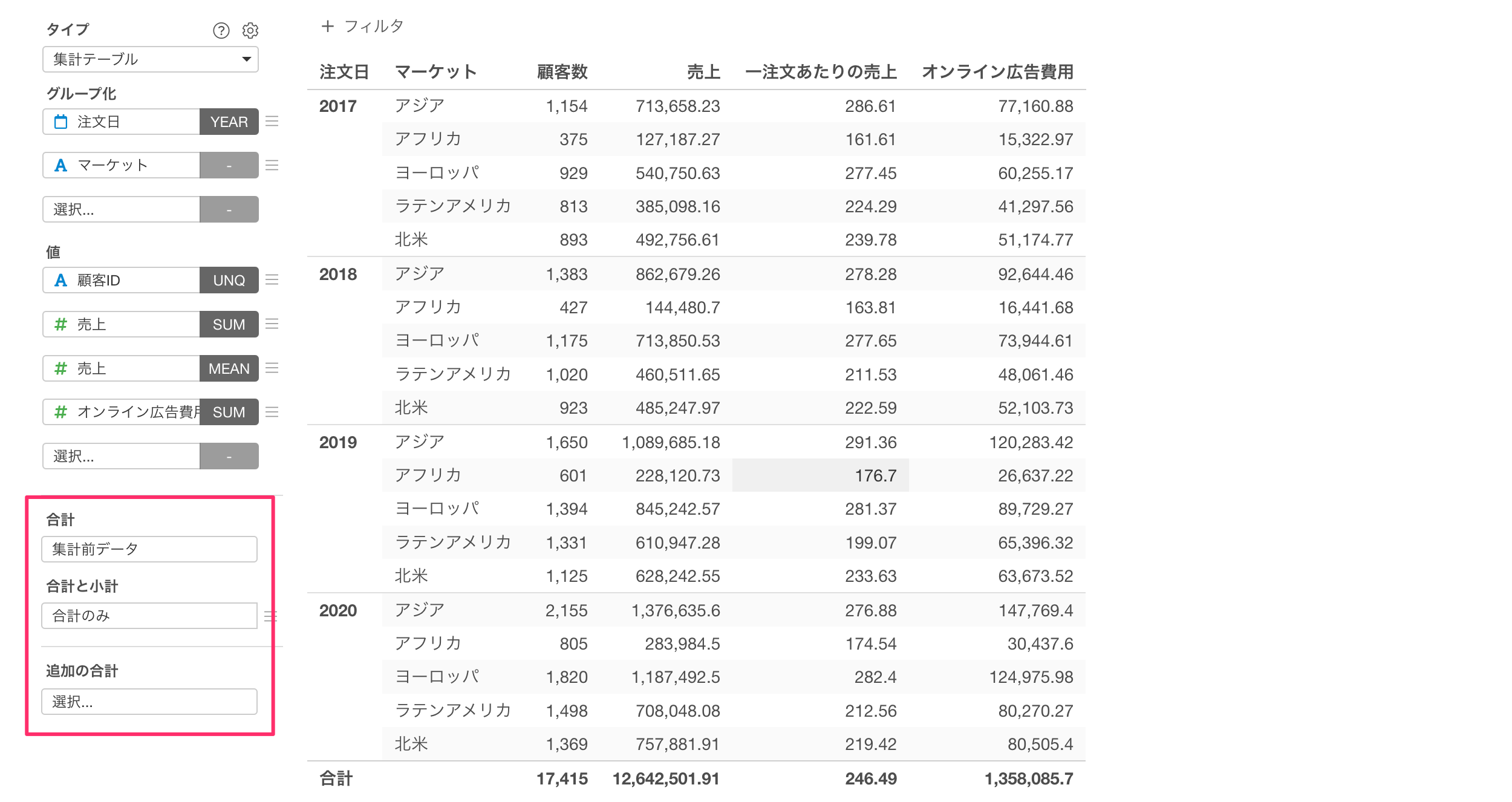Open the help question mark icon

(221, 30)
